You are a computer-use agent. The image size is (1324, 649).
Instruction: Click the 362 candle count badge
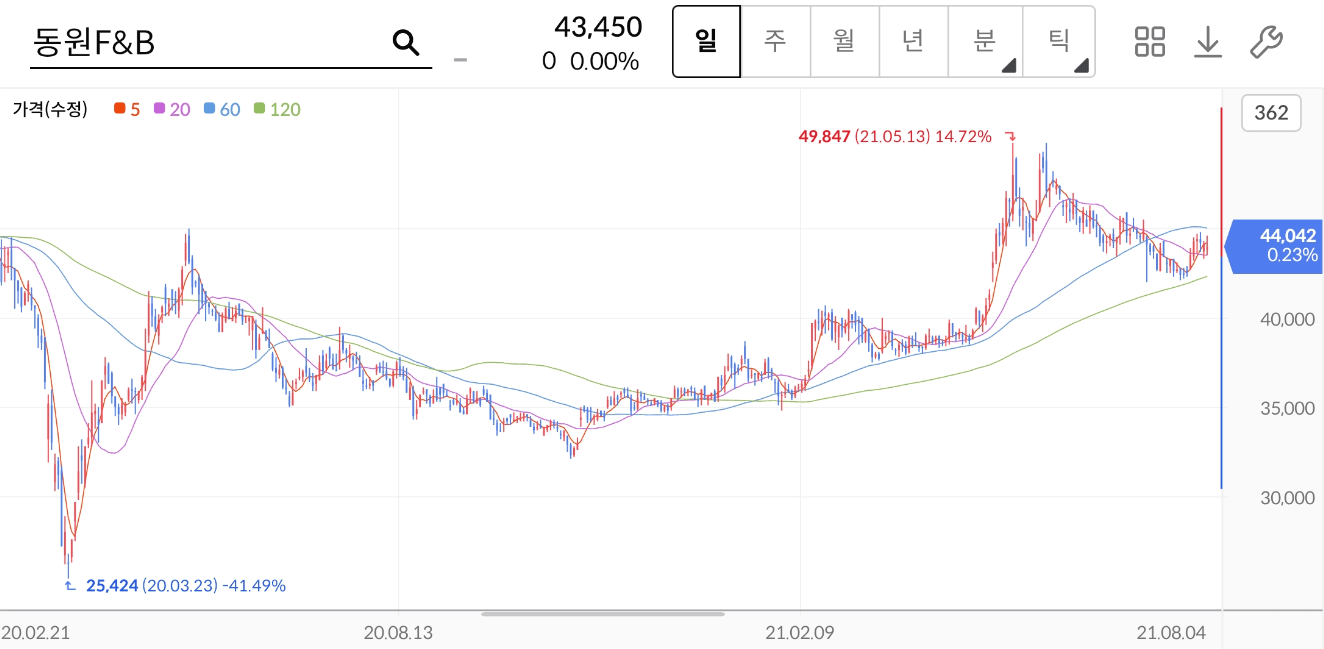(x=1271, y=113)
